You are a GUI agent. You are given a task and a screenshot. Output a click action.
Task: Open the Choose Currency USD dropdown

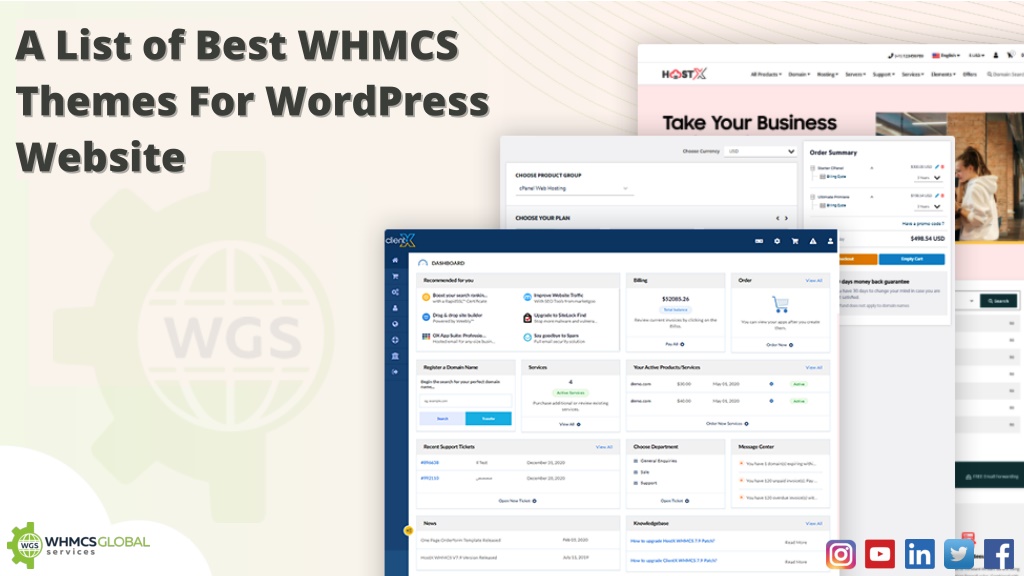pyautogui.click(x=760, y=151)
